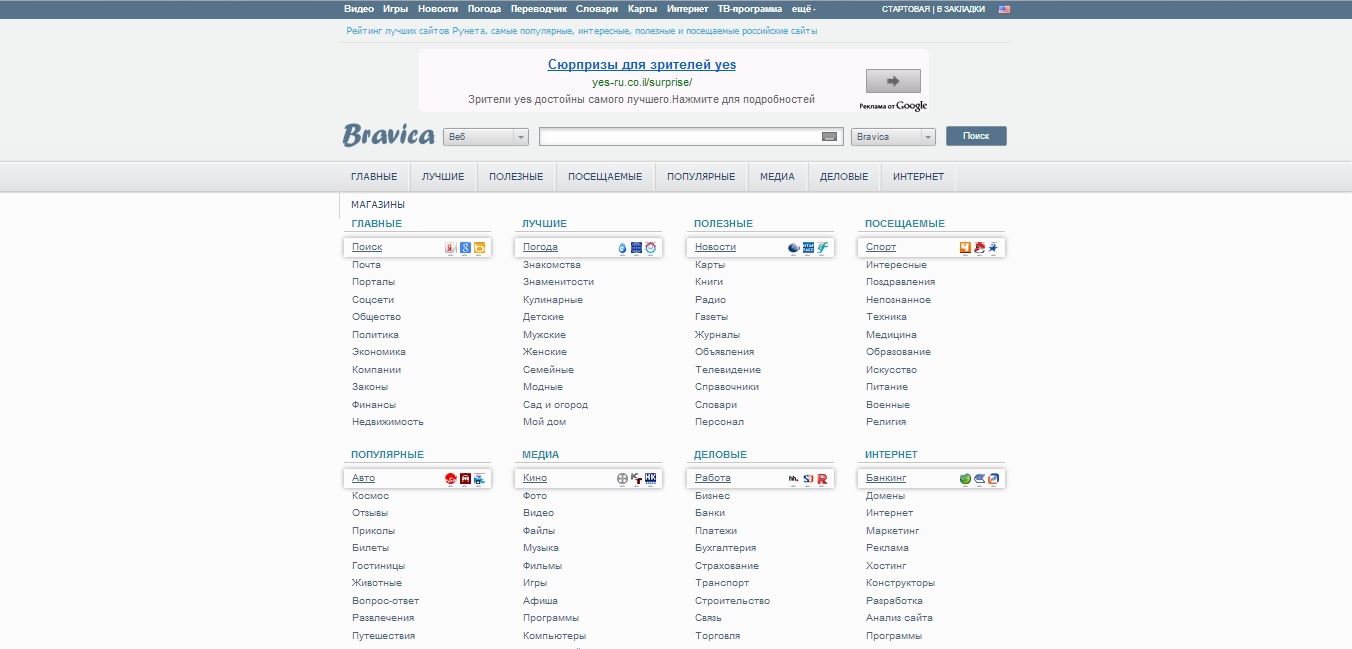Open the Путешествия category link
This screenshot has width=1352, height=649.
click(383, 636)
